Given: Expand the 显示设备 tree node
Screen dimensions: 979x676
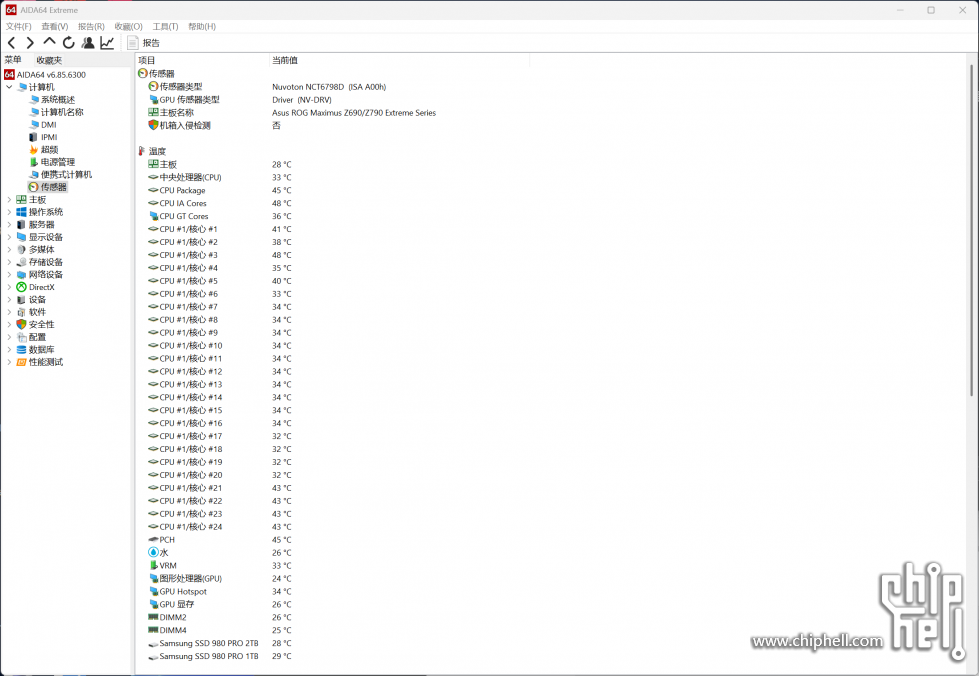Looking at the screenshot, I should click(x=9, y=237).
